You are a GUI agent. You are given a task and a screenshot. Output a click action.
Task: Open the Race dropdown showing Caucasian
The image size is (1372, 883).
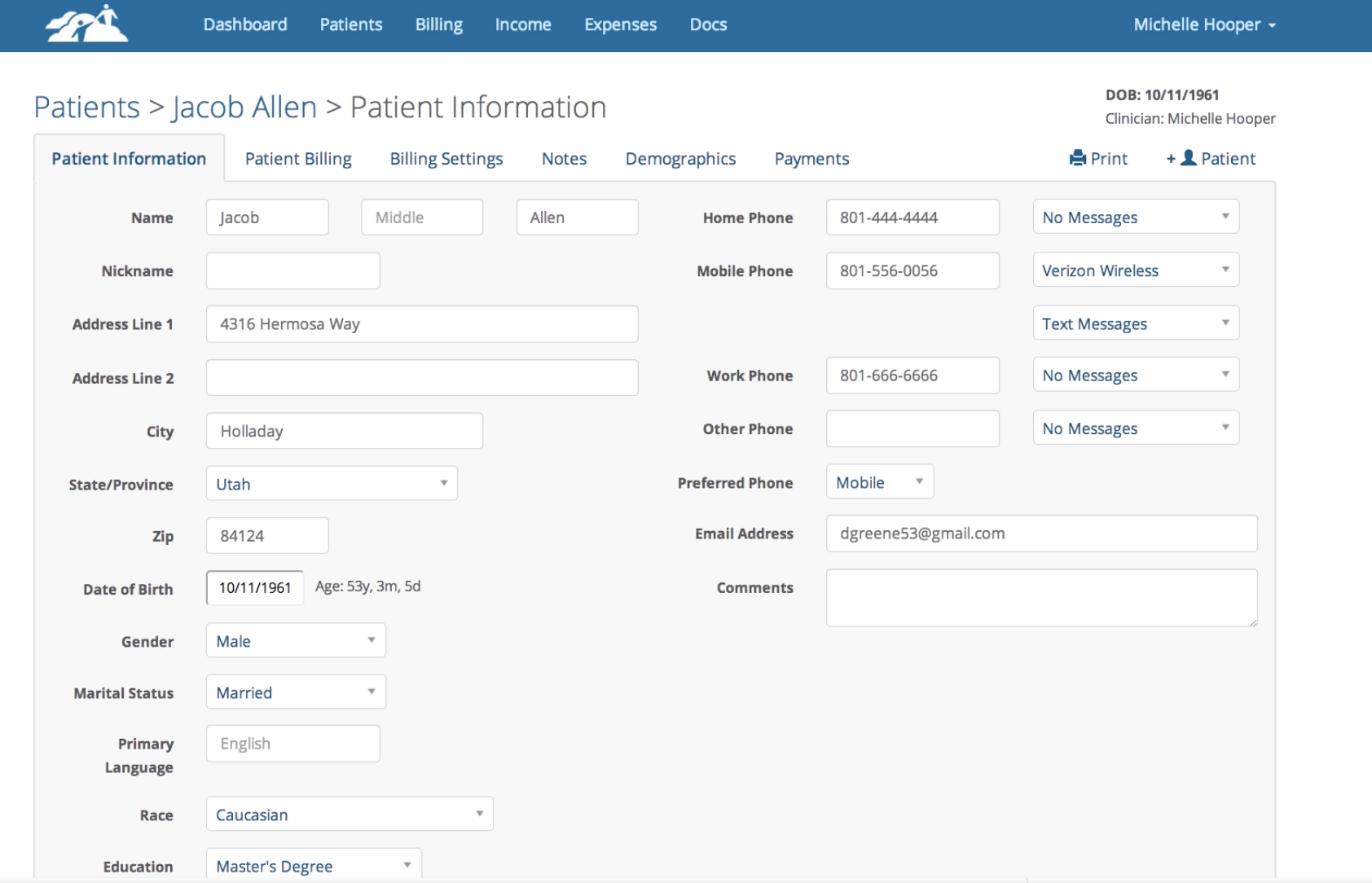click(x=349, y=815)
